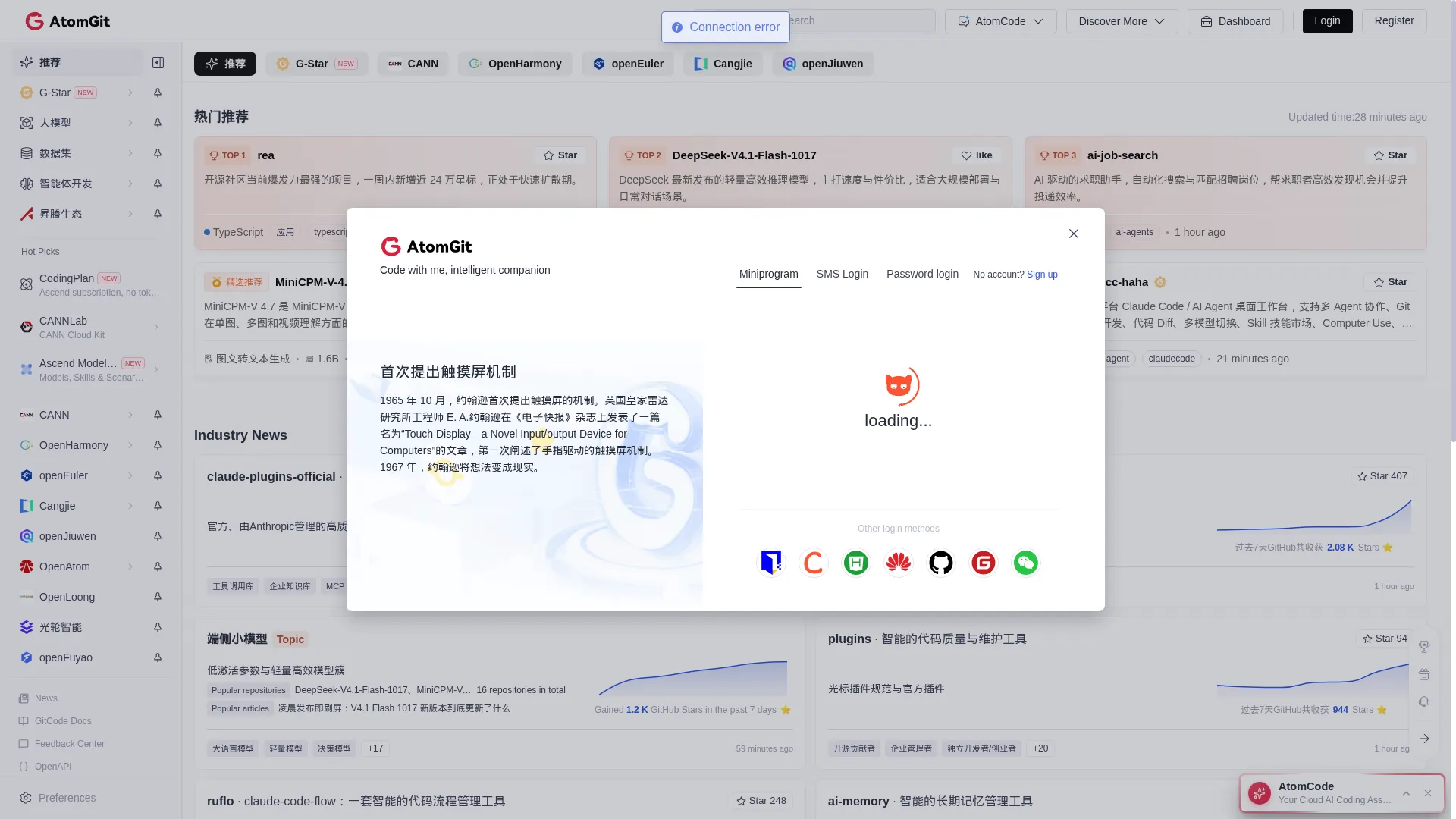Pin the 大模型 sidebar item
The width and height of the screenshot is (1456, 819).
click(158, 123)
